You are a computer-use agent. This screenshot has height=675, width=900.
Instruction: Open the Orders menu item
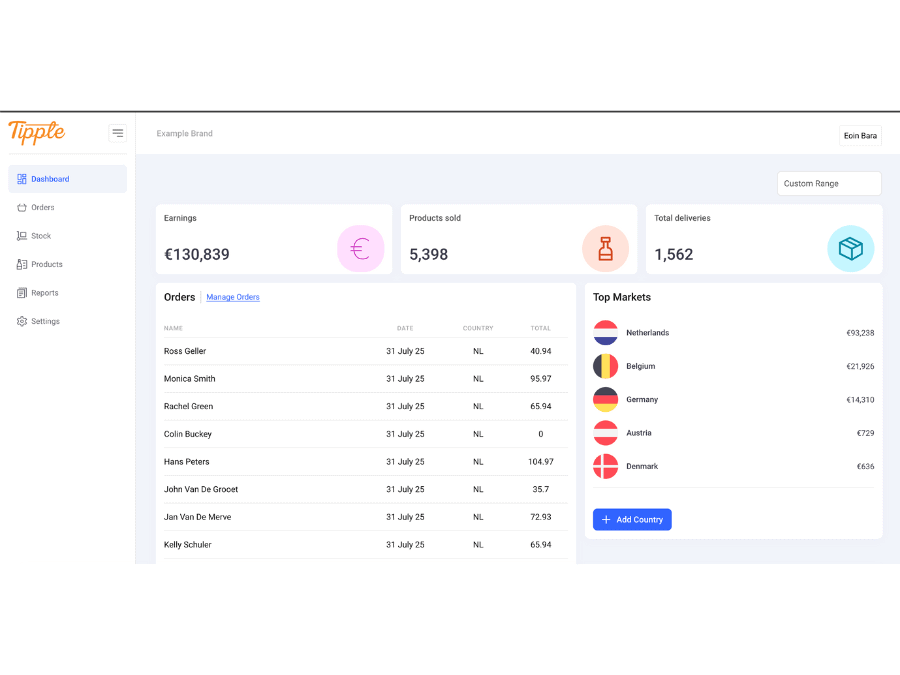coord(68,208)
